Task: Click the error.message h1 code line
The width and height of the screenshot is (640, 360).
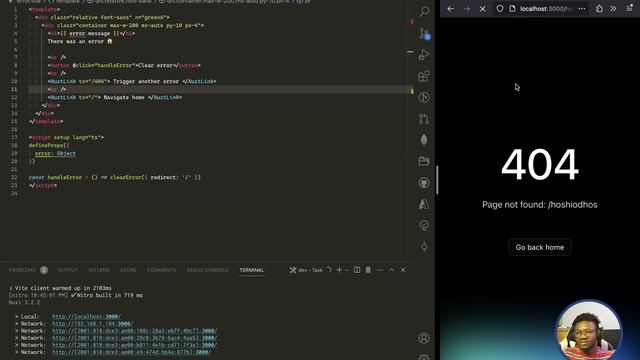Action: coord(91,33)
